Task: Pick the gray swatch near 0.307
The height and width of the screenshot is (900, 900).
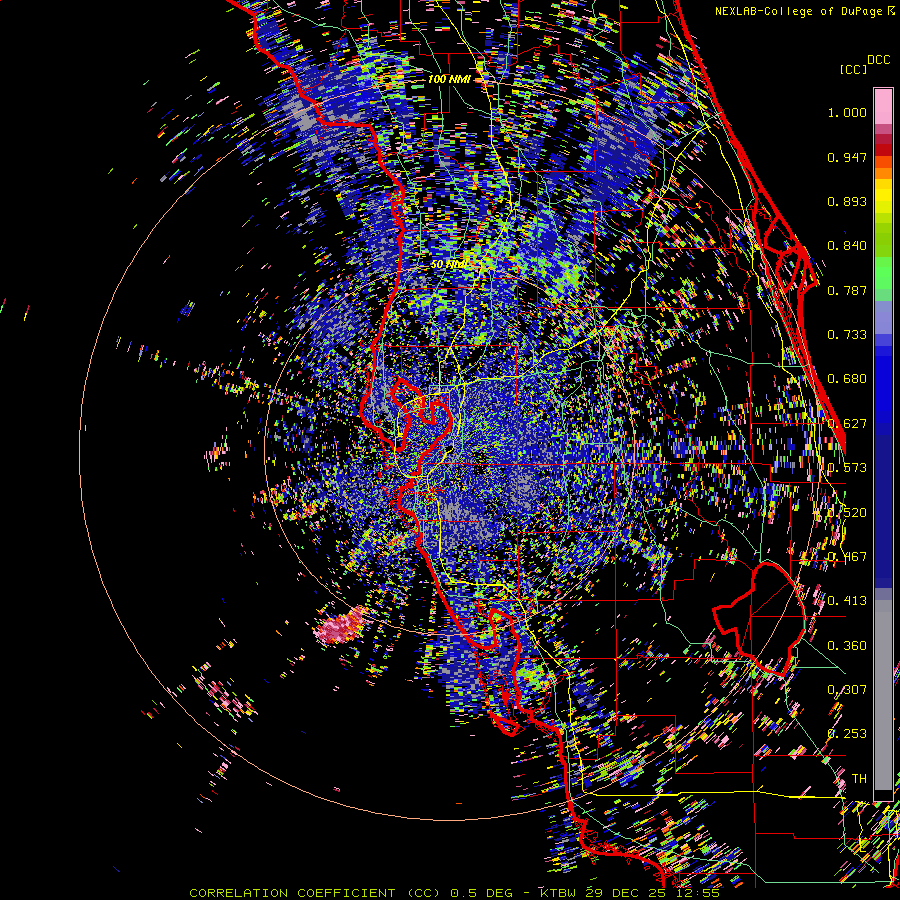Action: pos(883,695)
